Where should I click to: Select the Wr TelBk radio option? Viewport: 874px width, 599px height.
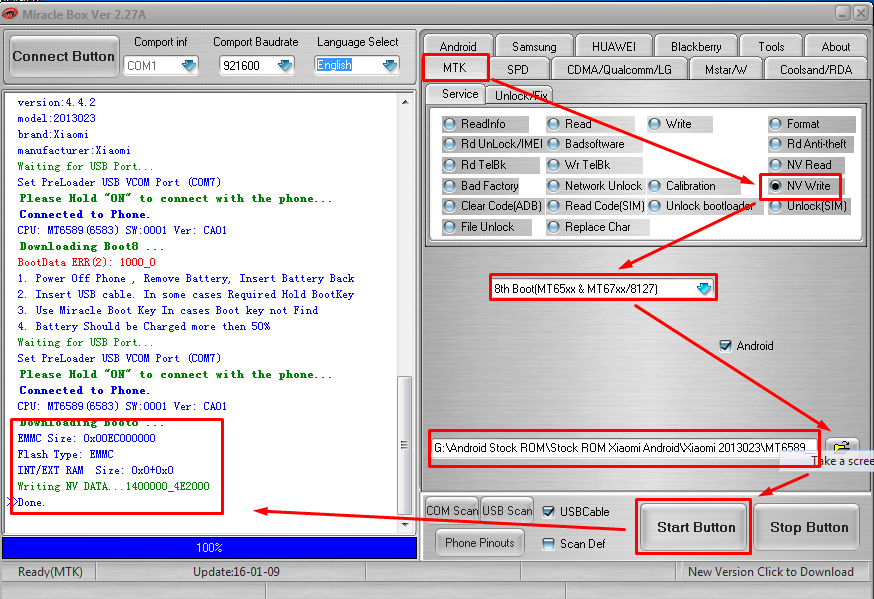553,165
